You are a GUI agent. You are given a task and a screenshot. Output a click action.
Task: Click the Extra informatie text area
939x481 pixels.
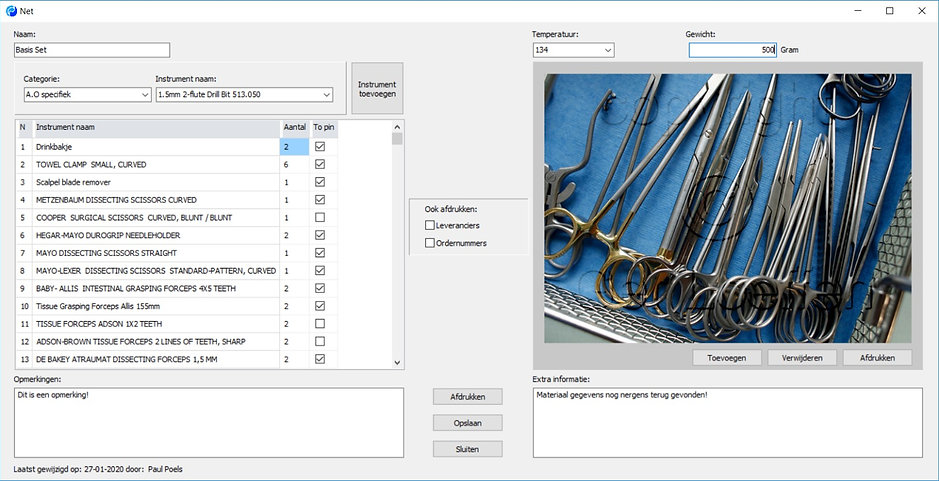[x=728, y=422]
